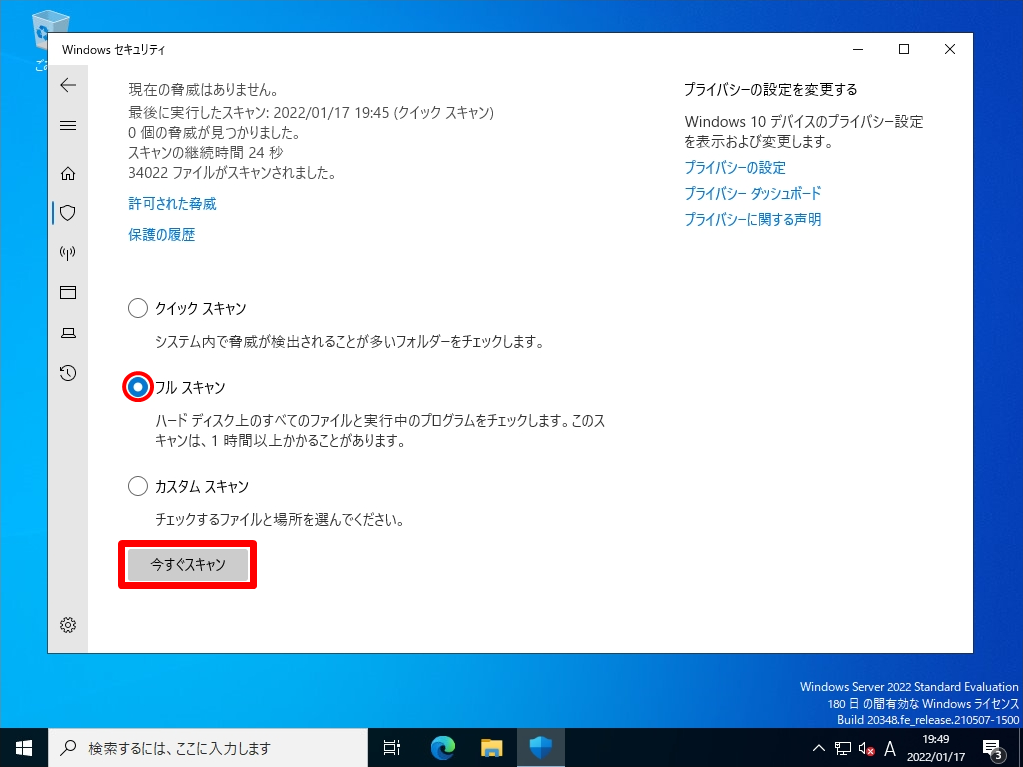Viewport: 1023px width, 767px height.
Task: Open the notification center icon
Action: click(992, 748)
